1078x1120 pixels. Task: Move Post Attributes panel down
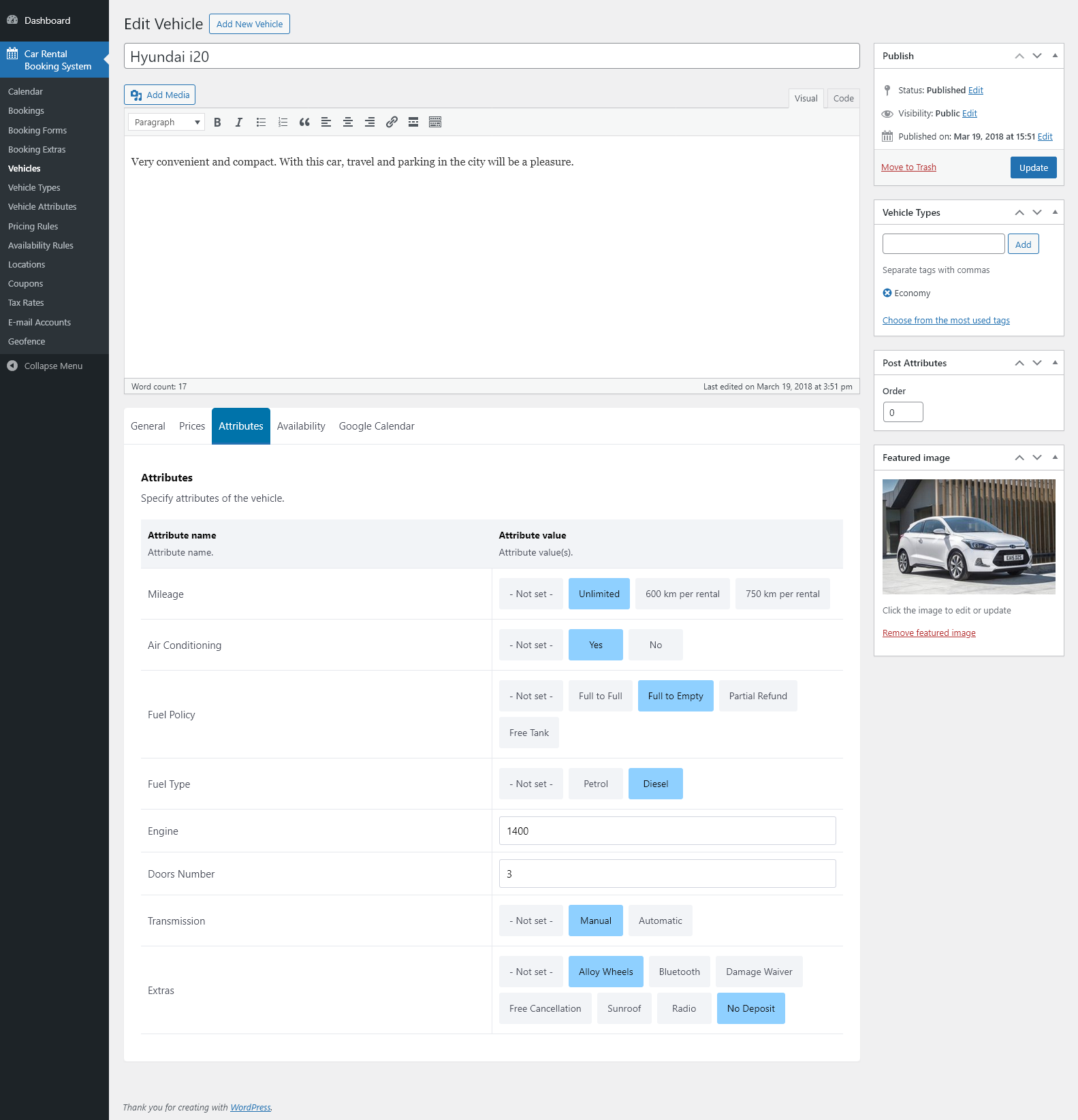1037,363
